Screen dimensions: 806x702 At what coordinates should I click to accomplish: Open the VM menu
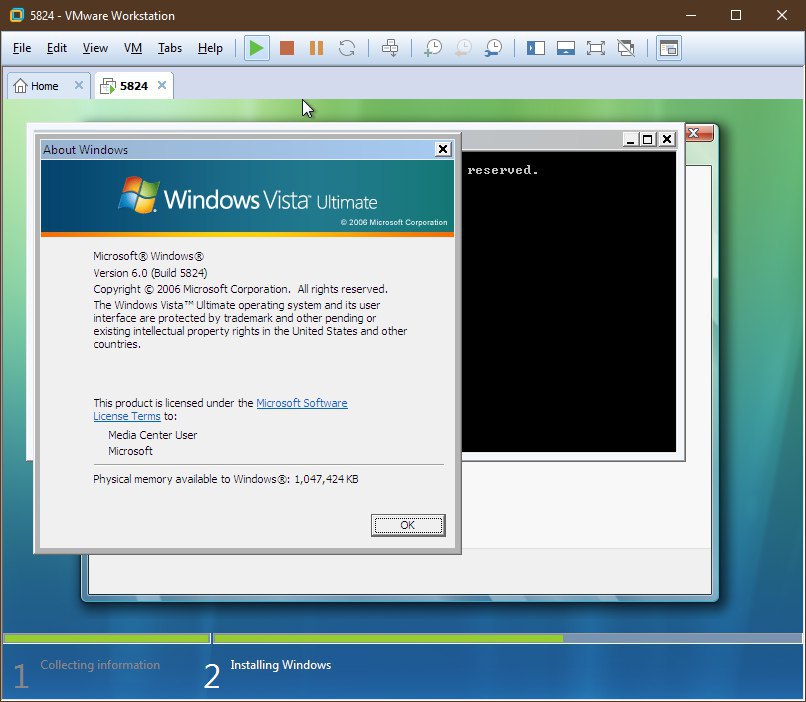[133, 48]
